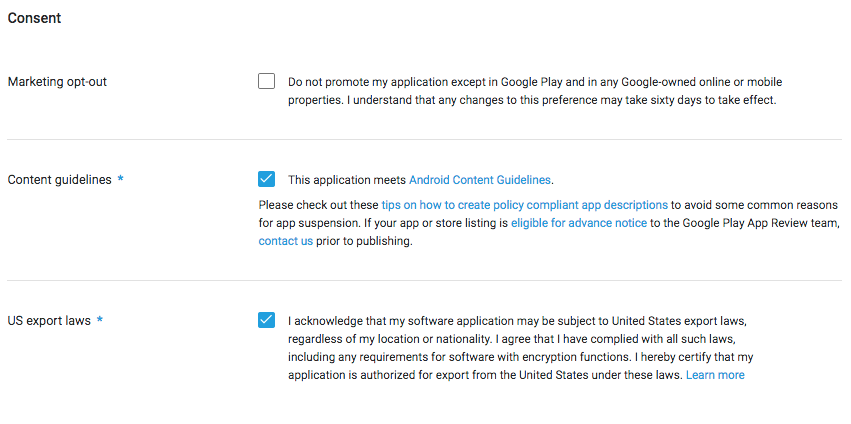Click the asterisk beside Content guidelines

tap(121, 180)
